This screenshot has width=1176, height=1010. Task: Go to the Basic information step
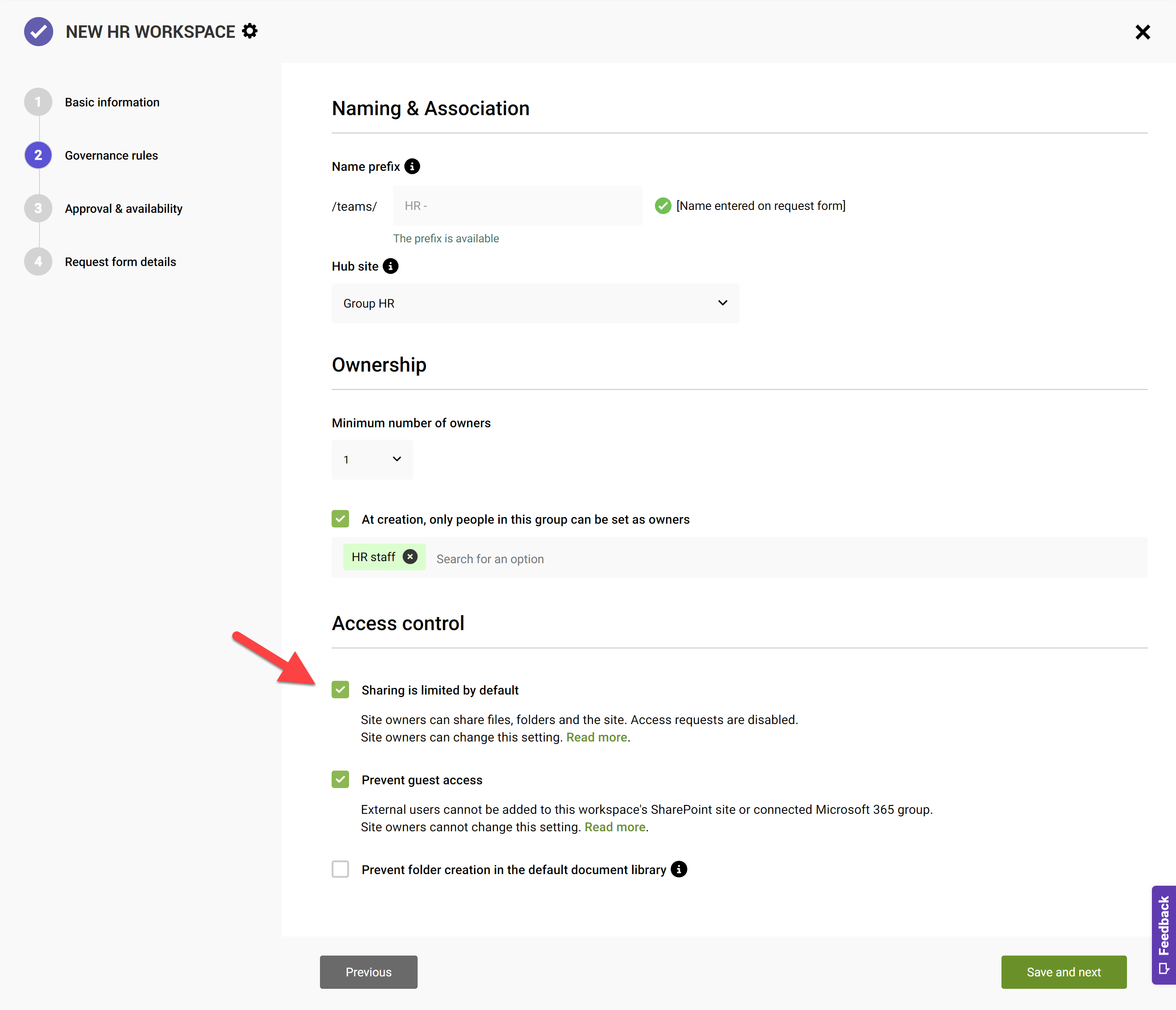coord(112,102)
